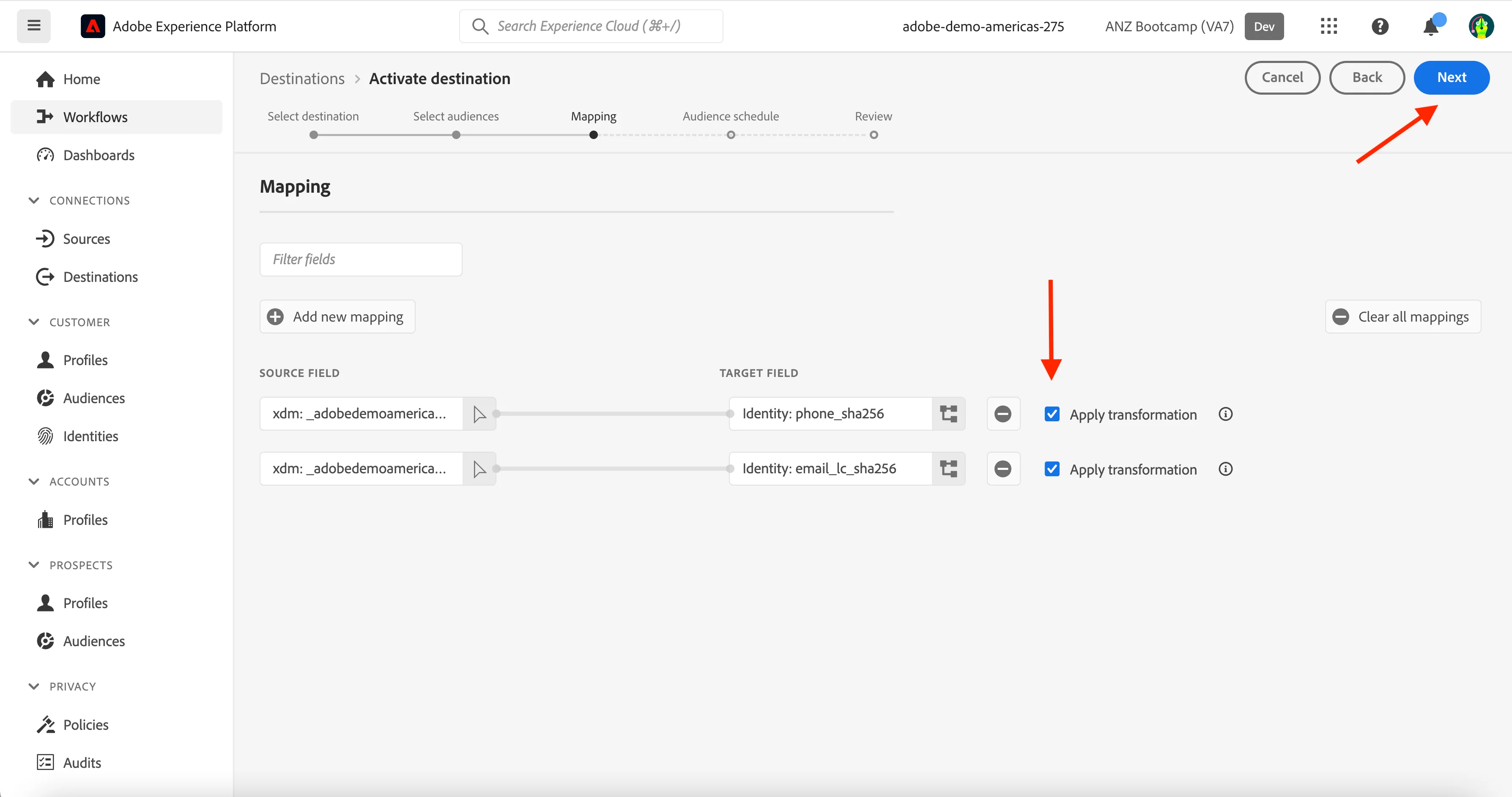This screenshot has width=1512, height=797.
Task: Select source field arrow for phone_sha256 row
Action: click(479, 414)
